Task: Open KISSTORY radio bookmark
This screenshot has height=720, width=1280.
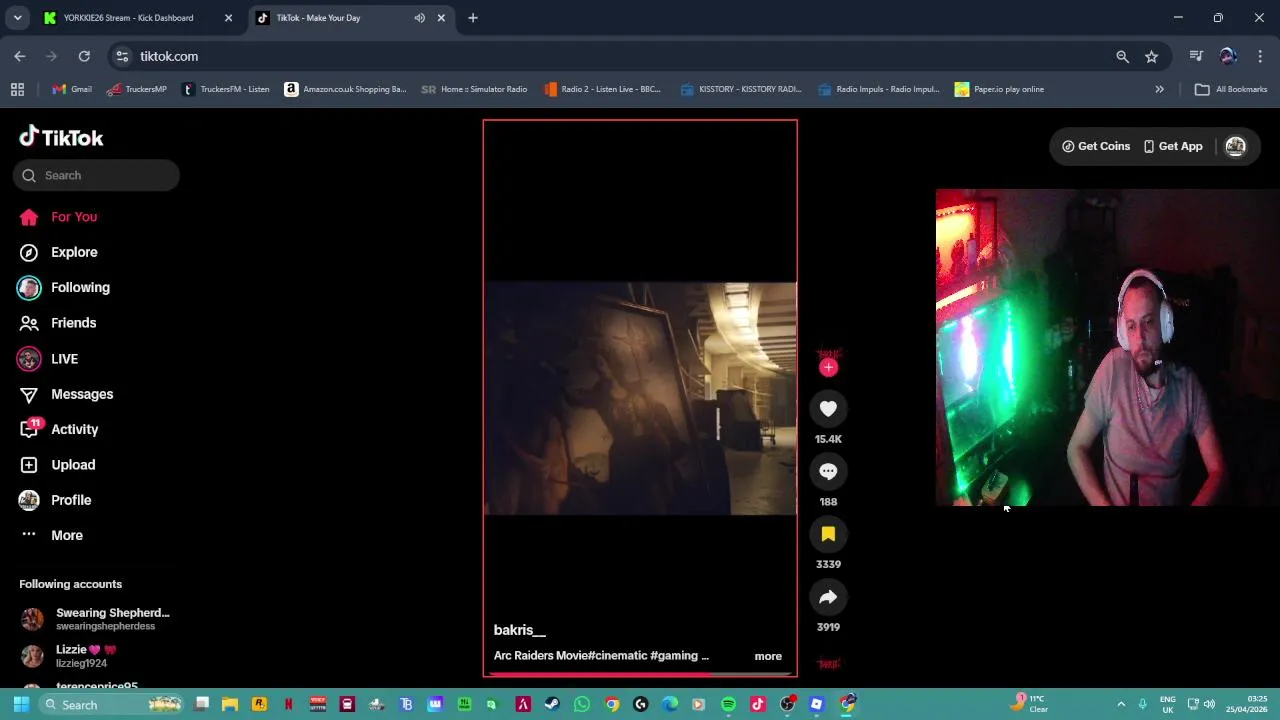Action: pyautogui.click(x=741, y=89)
